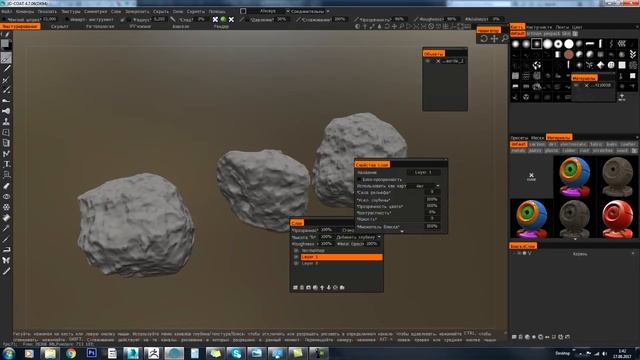Click the move-layer-down arrow icon
The image size is (640, 360).
coord(329,288)
